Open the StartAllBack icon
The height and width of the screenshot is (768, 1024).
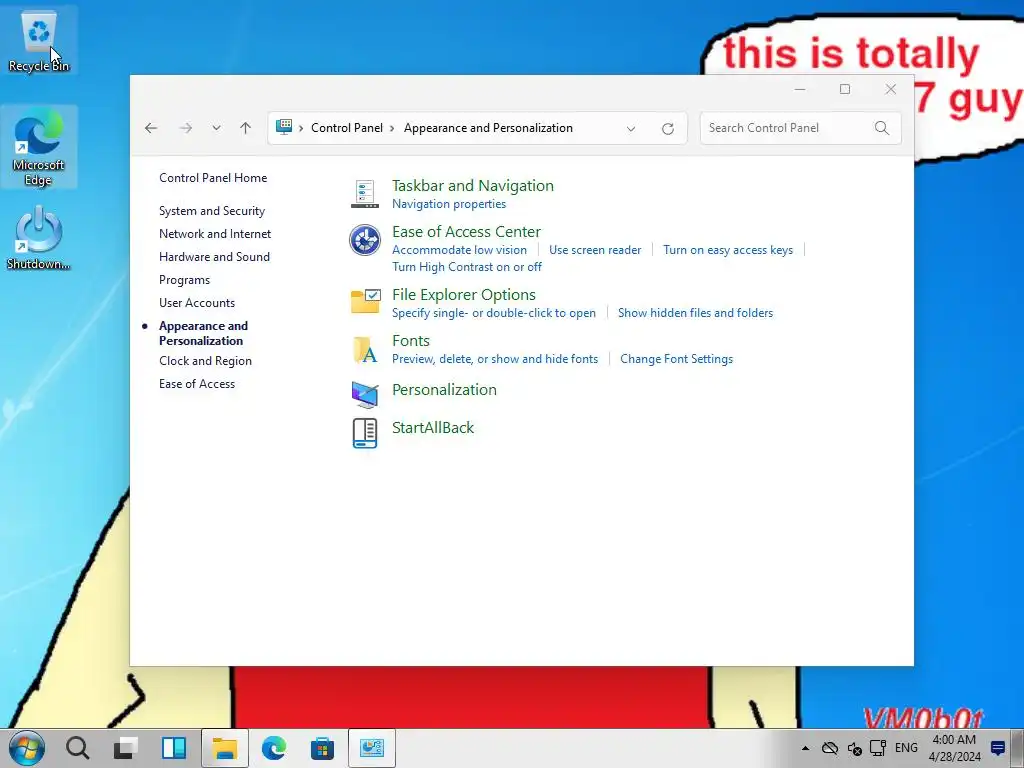point(364,433)
